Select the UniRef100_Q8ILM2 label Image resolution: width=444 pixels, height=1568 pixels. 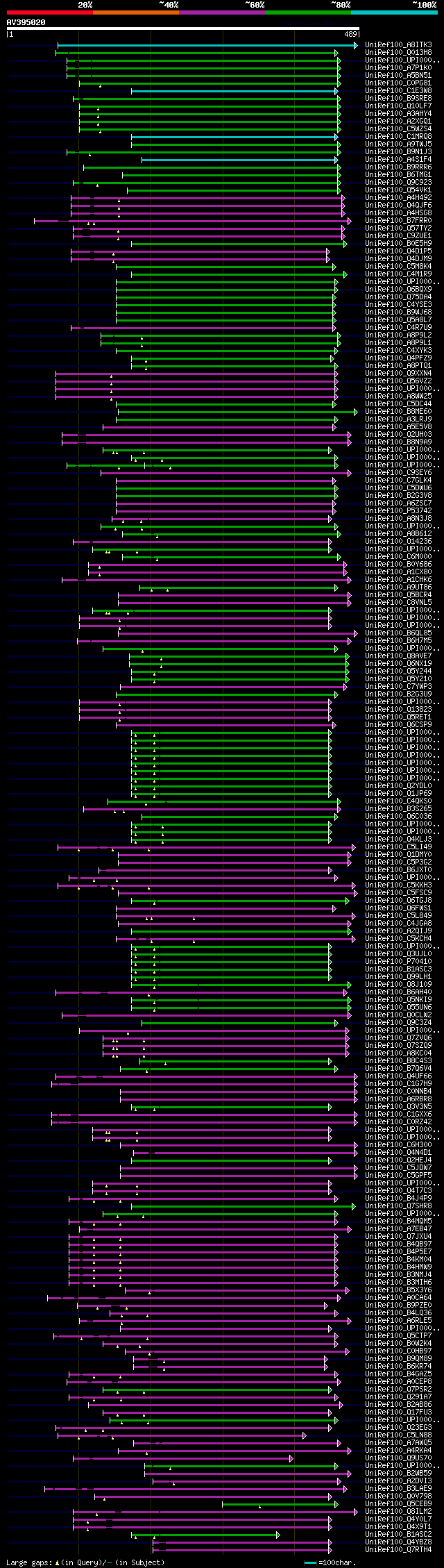click(x=398, y=1512)
